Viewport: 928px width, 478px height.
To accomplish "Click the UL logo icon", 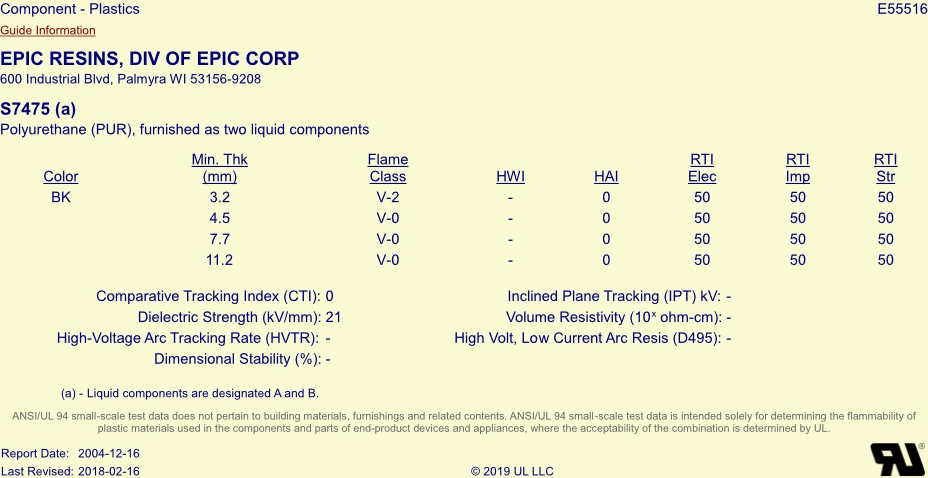I will tap(897, 459).
